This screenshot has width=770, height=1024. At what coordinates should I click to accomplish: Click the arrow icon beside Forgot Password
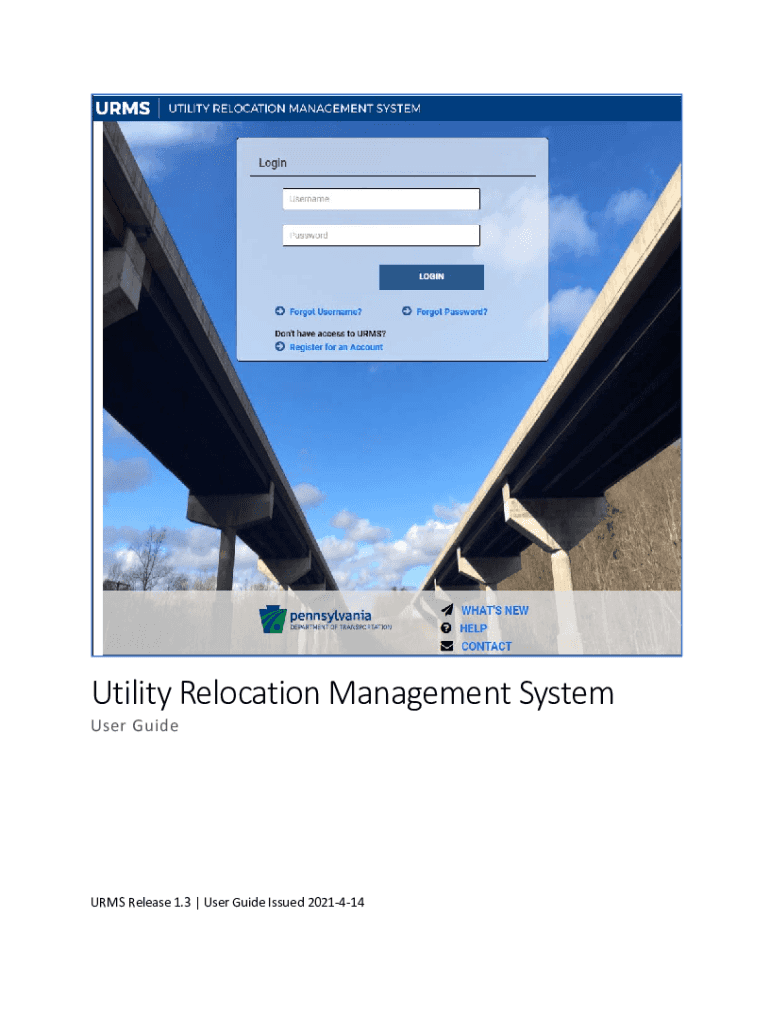pyautogui.click(x=407, y=311)
